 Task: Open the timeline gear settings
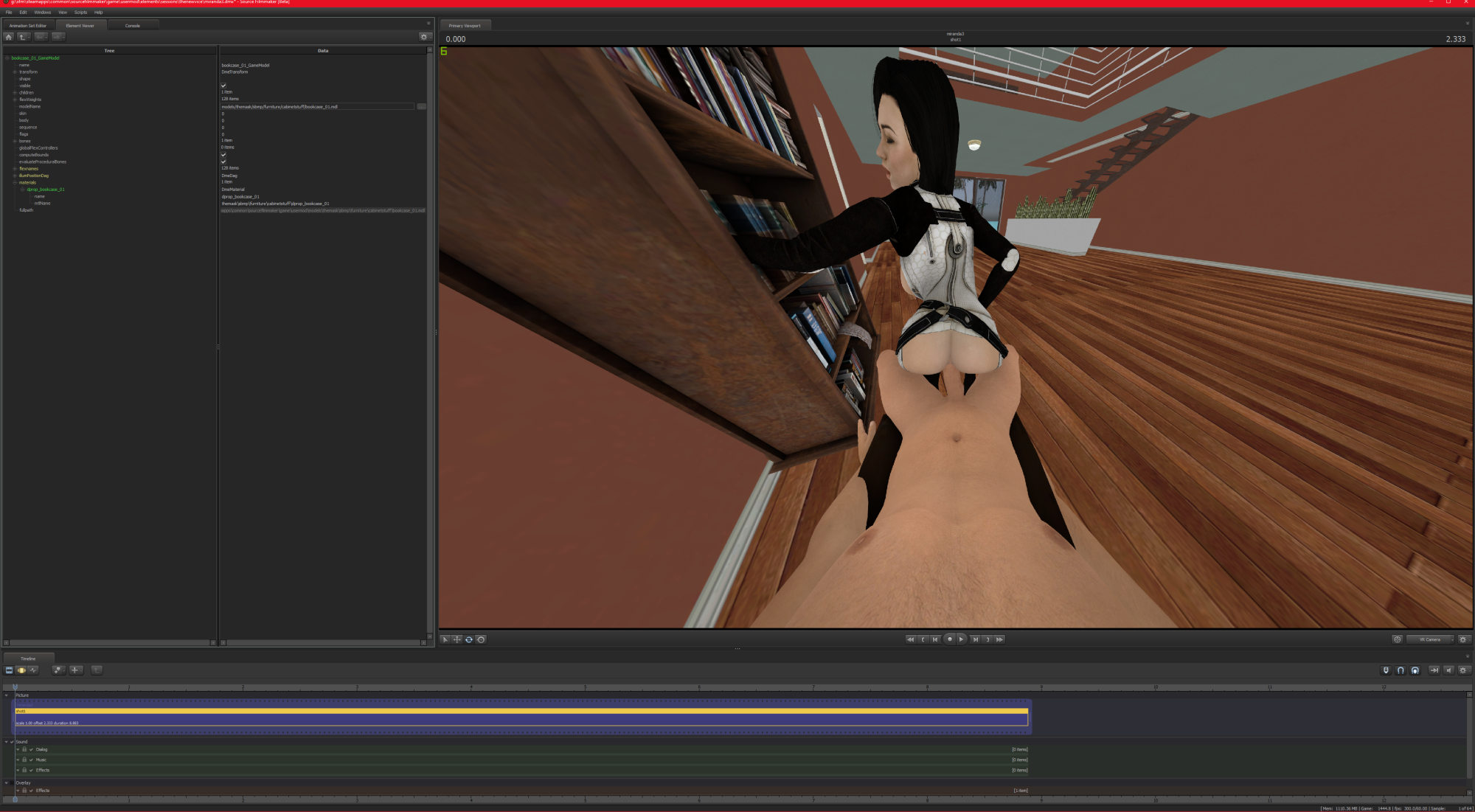click(x=1464, y=670)
